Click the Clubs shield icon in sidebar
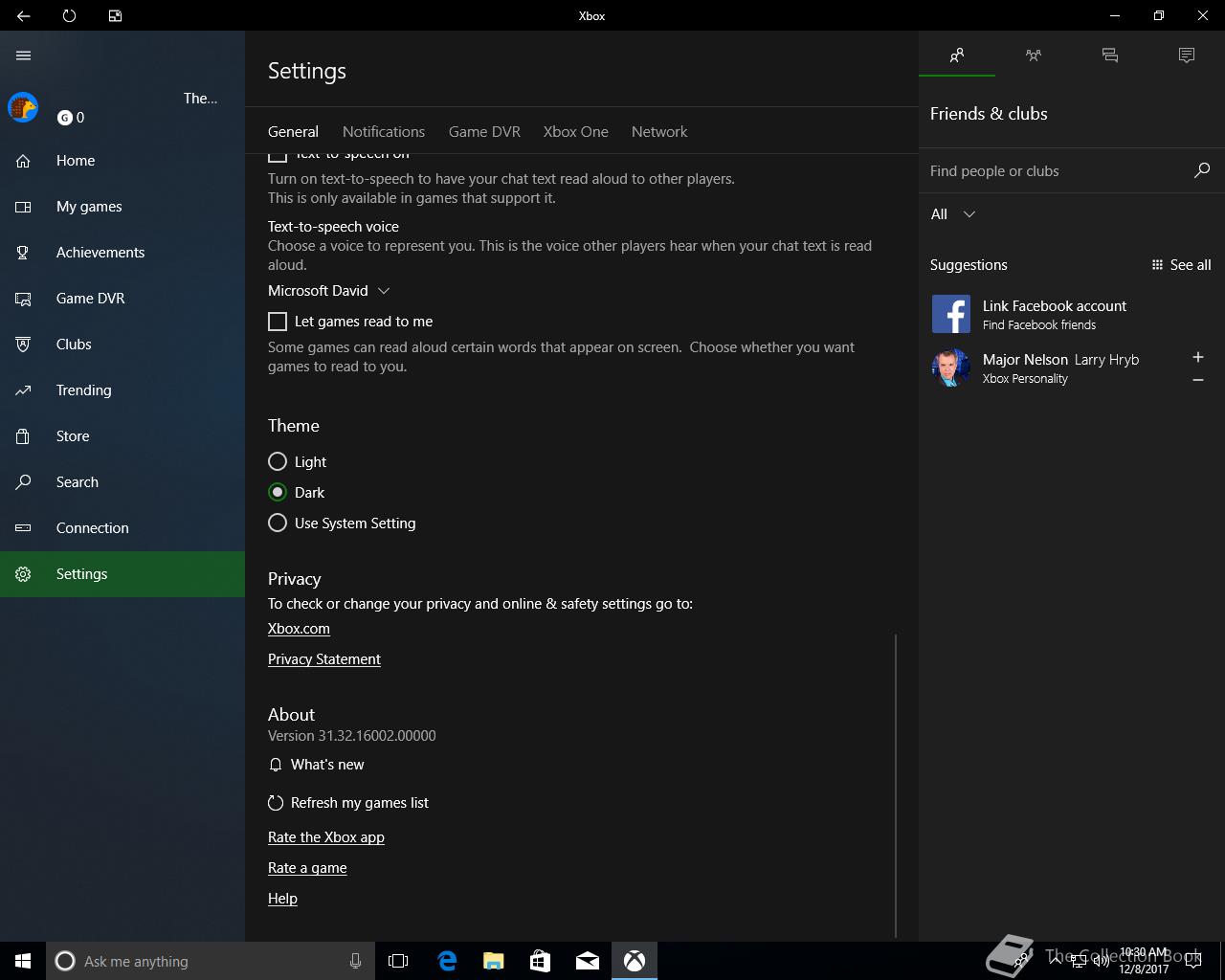Image resolution: width=1225 pixels, height=980 pixels. pos(24,345)
